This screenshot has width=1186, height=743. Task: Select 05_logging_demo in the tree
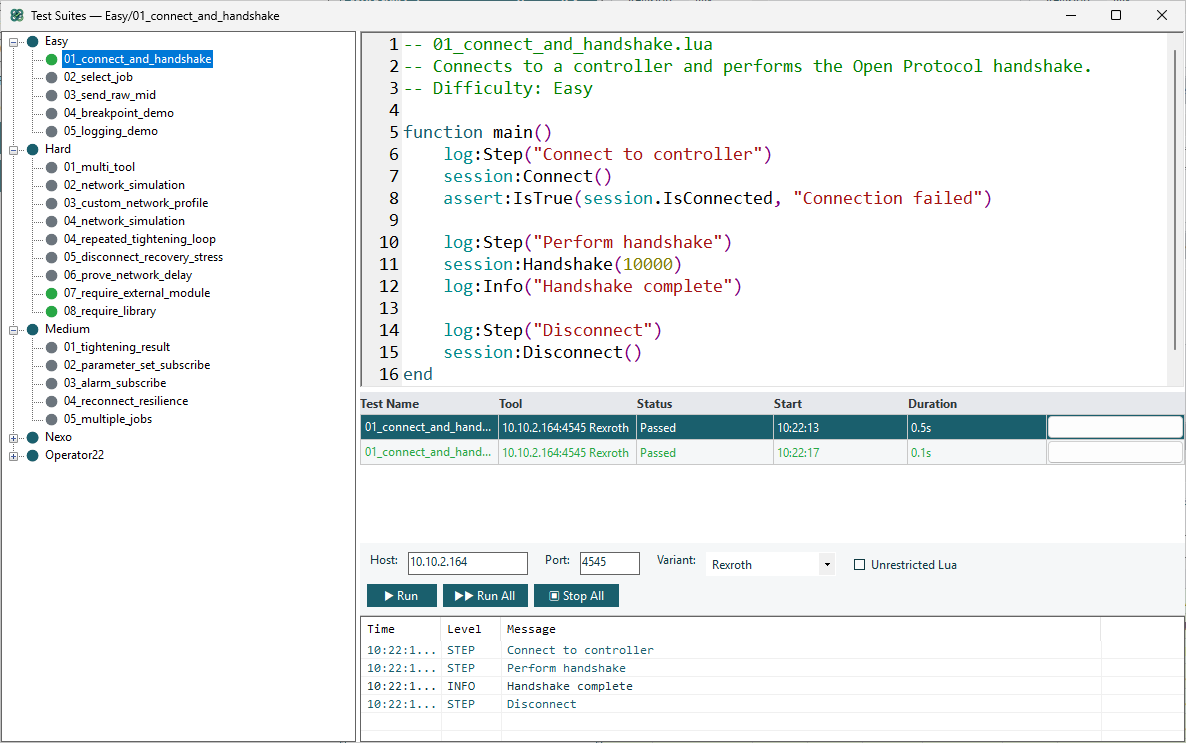point(110,132)
